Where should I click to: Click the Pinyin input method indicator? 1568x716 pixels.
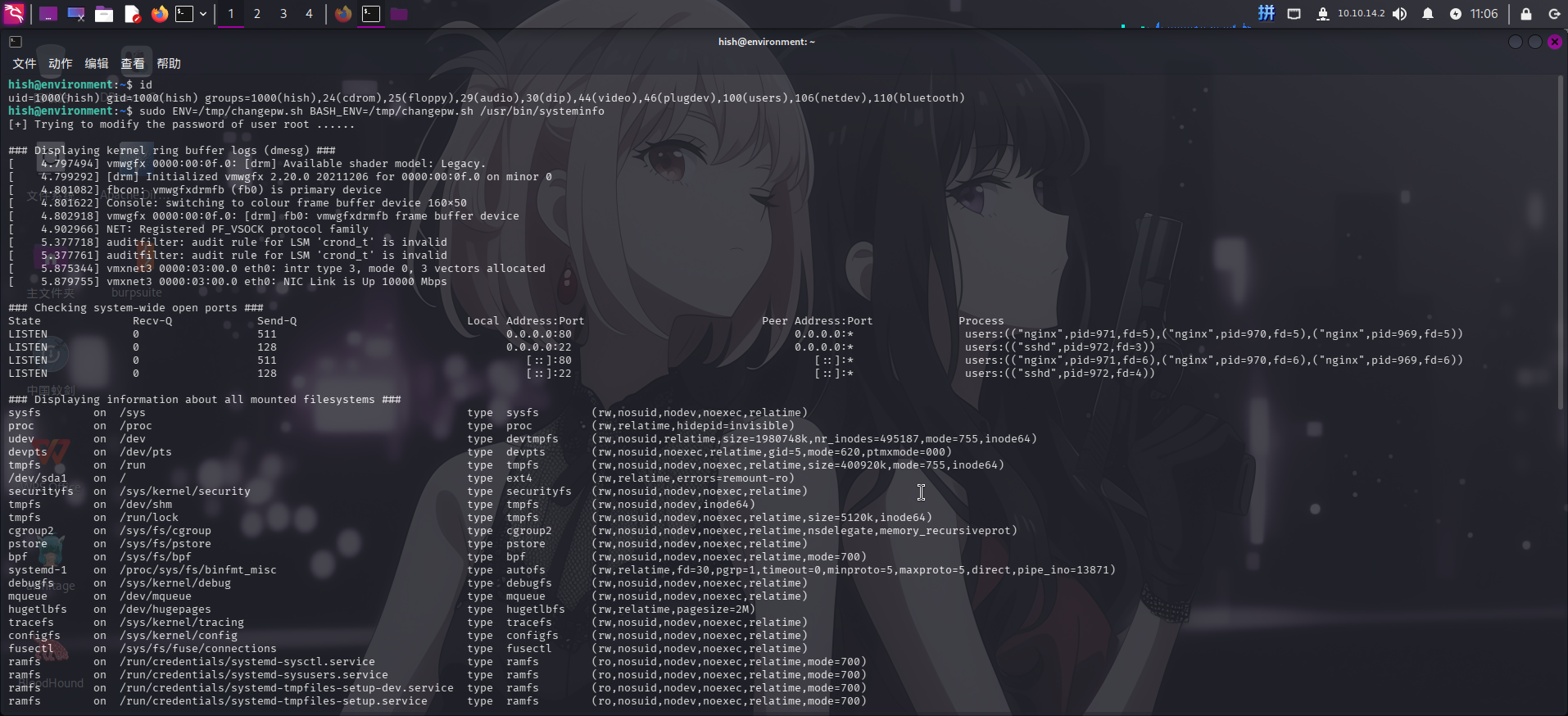coord(1267,13)
